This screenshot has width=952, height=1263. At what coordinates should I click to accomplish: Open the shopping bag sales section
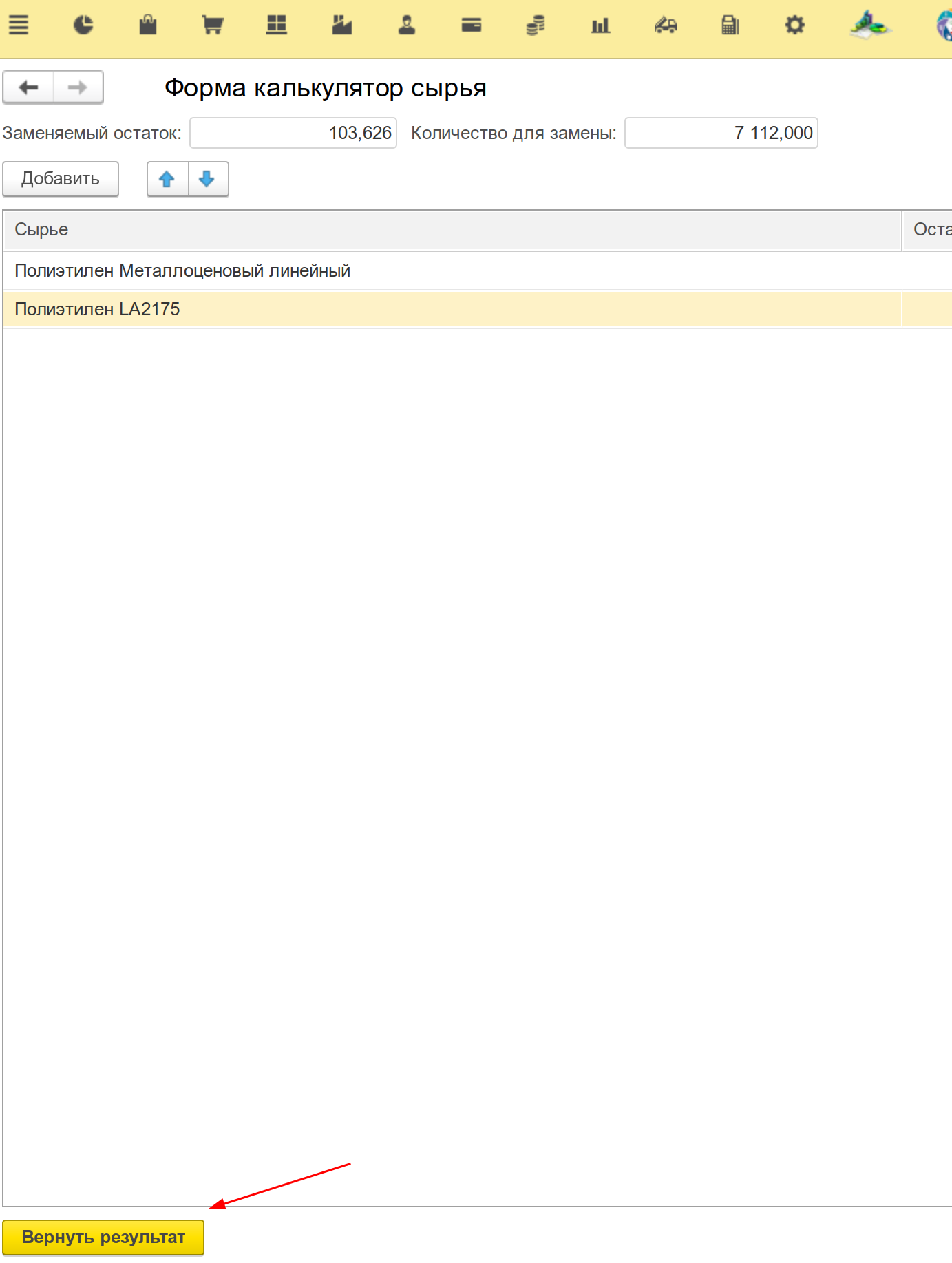(x=148, y=25)
